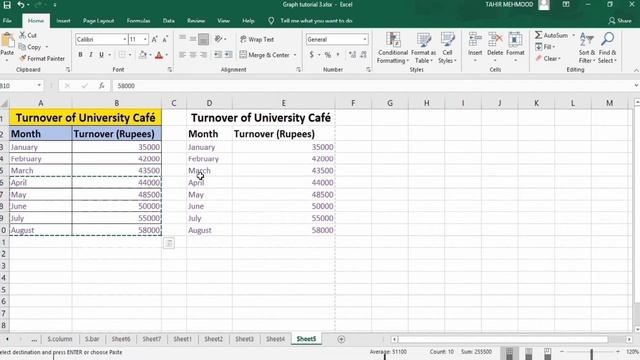The image size is (640, 360).
Task: Copy the selection with Copy button
Action: [x=30, y=47]
